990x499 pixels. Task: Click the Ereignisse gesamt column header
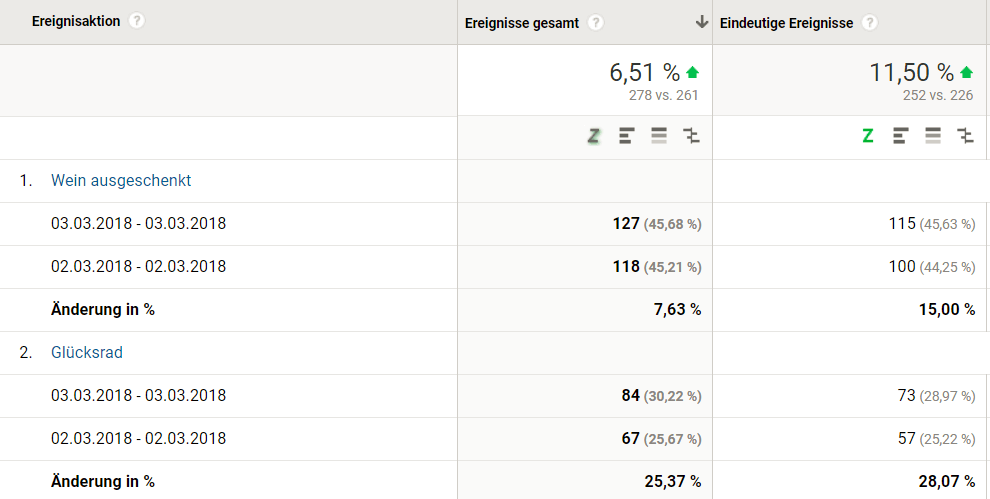coord(522,23)
